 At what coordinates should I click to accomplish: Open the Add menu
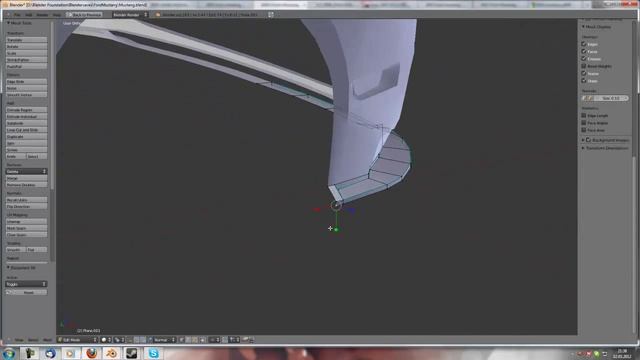click(x=29, y=15)
